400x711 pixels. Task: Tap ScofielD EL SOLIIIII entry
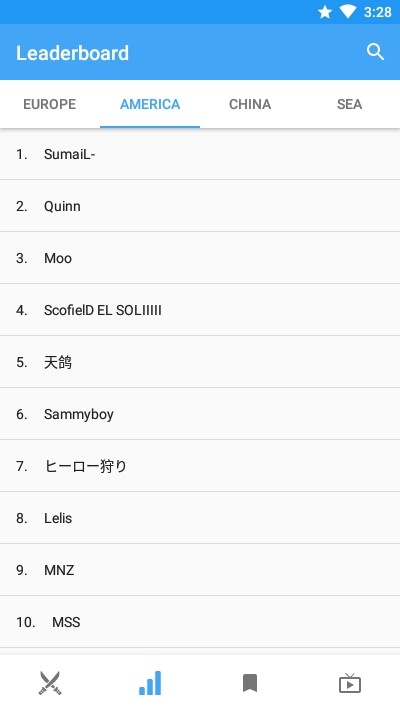click(x=200, y=310)
